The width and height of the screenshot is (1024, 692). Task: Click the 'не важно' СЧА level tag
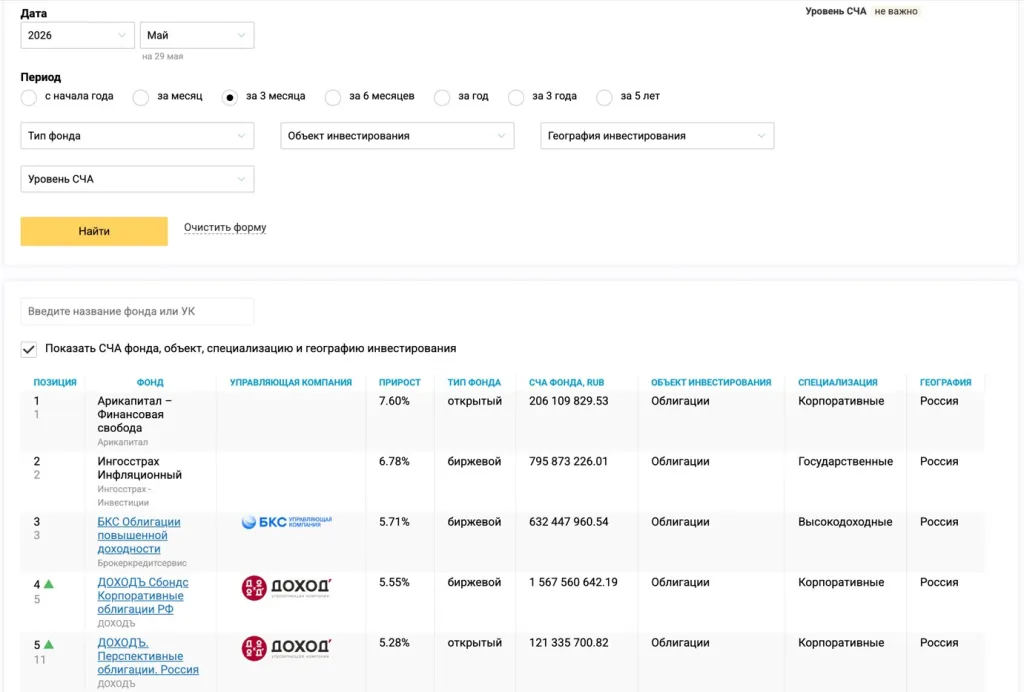click(x=896, y=11)
